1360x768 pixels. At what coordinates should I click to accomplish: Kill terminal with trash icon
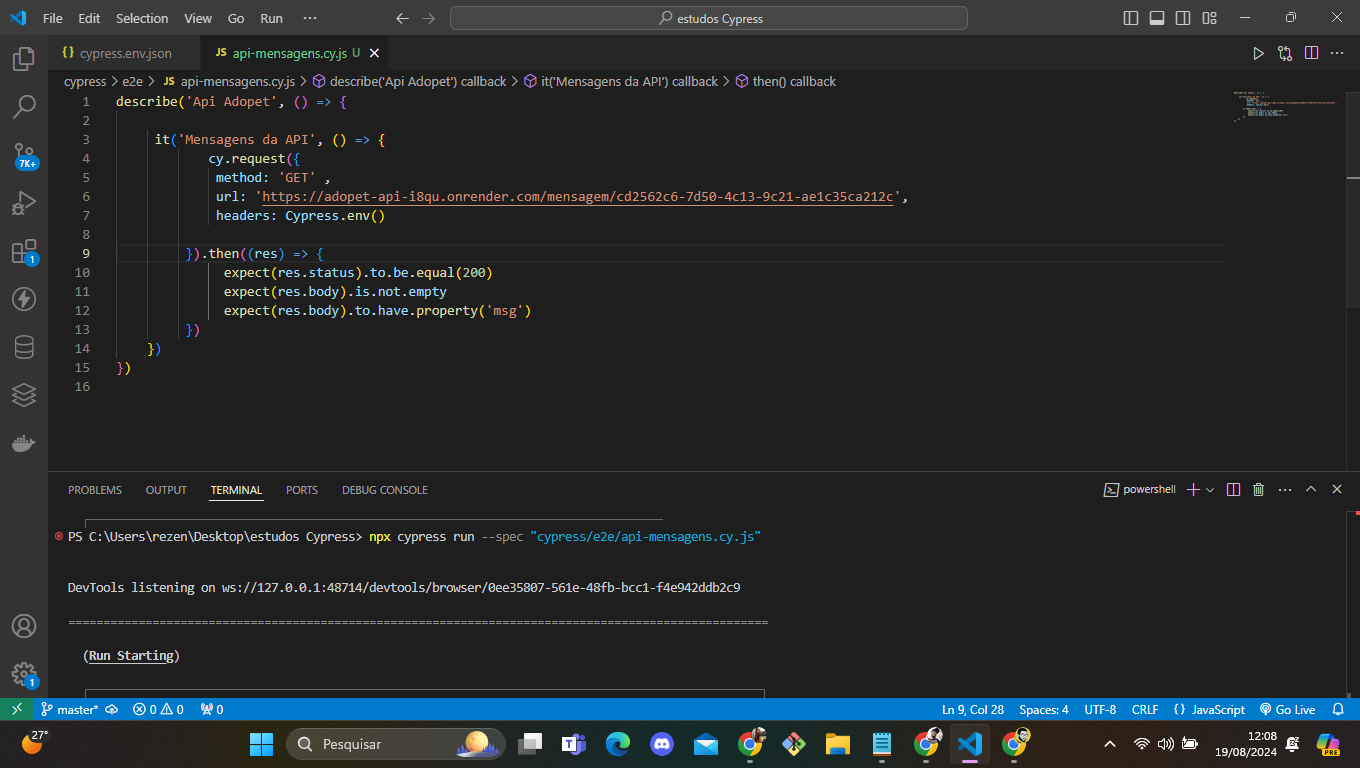coord(1259,490)
